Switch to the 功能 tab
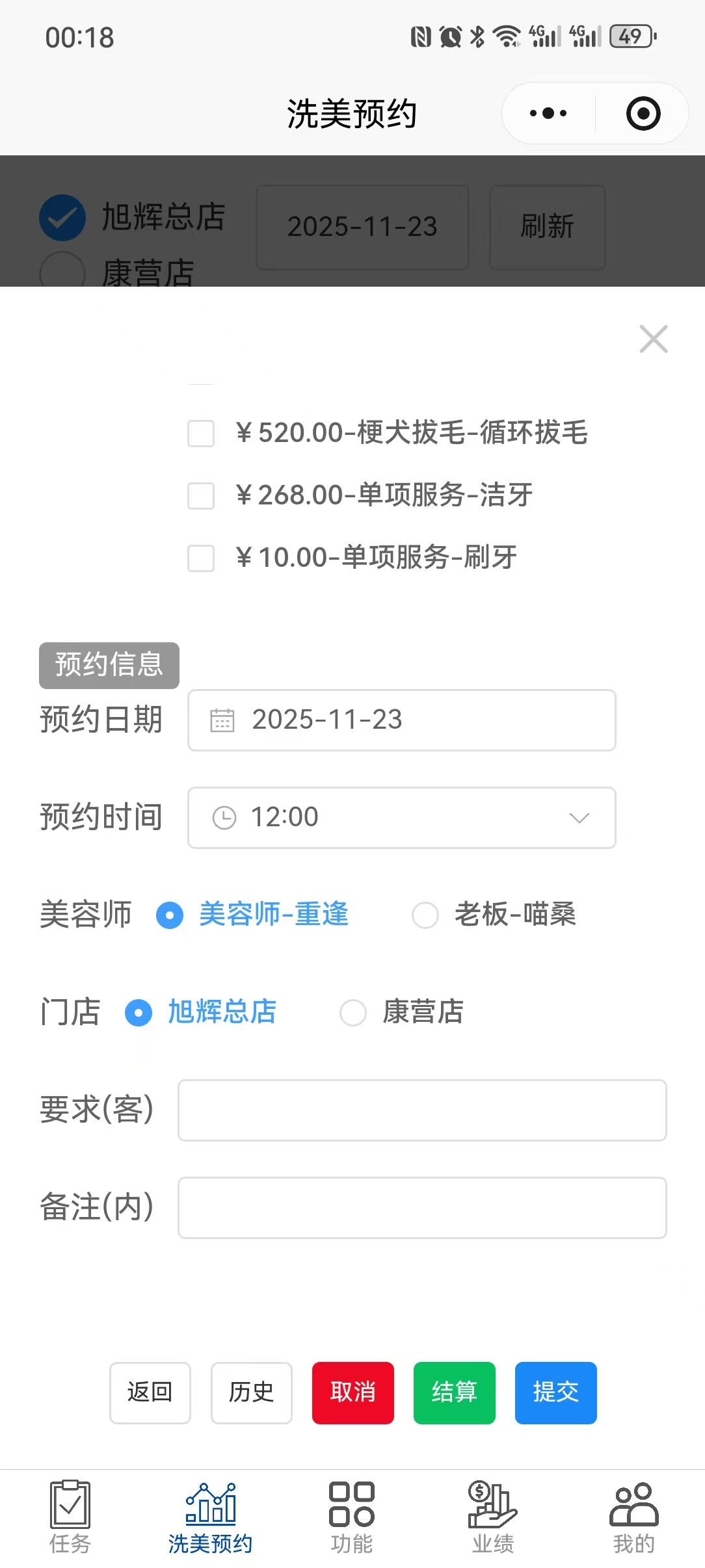The image size is (705, 1568). click(x=352, y=1516)
